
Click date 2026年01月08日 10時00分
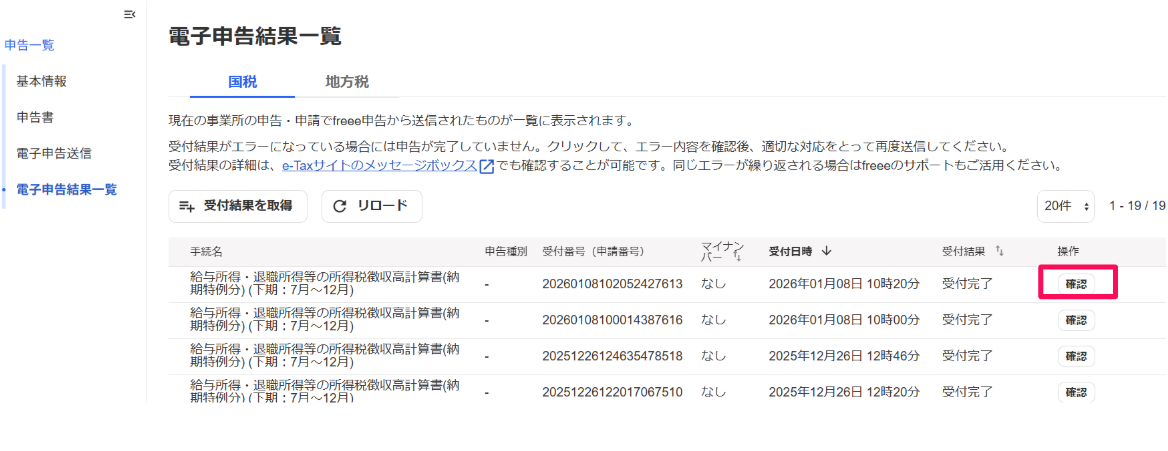pos(844,321)
